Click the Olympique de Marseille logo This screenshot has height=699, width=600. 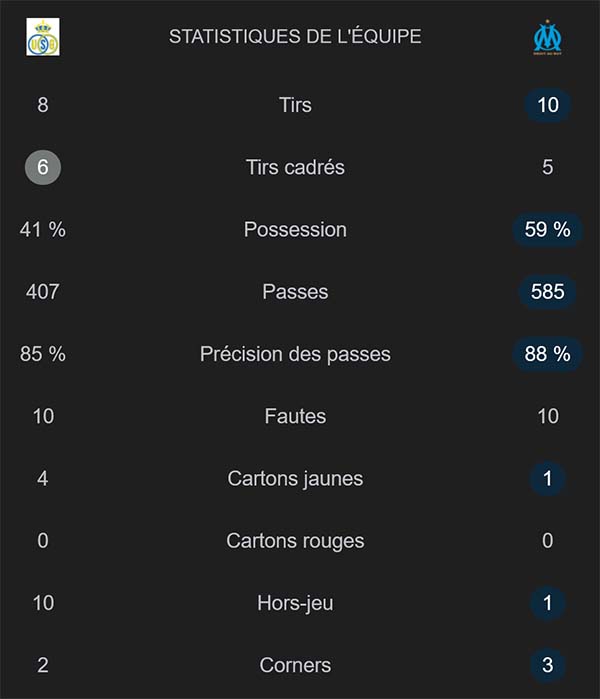[x=547, y=38]
